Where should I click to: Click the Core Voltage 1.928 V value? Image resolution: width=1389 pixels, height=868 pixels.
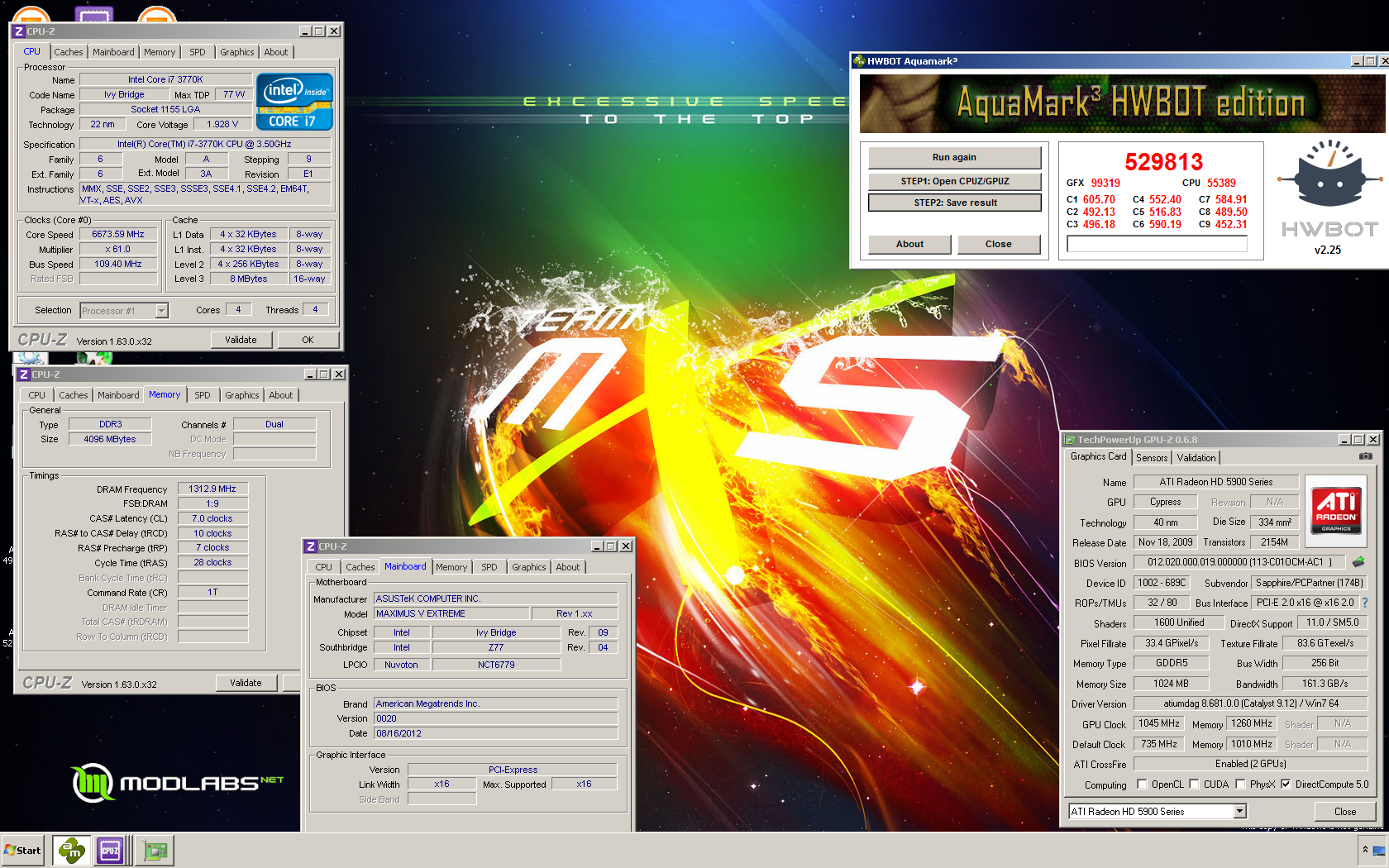(222, 125)
